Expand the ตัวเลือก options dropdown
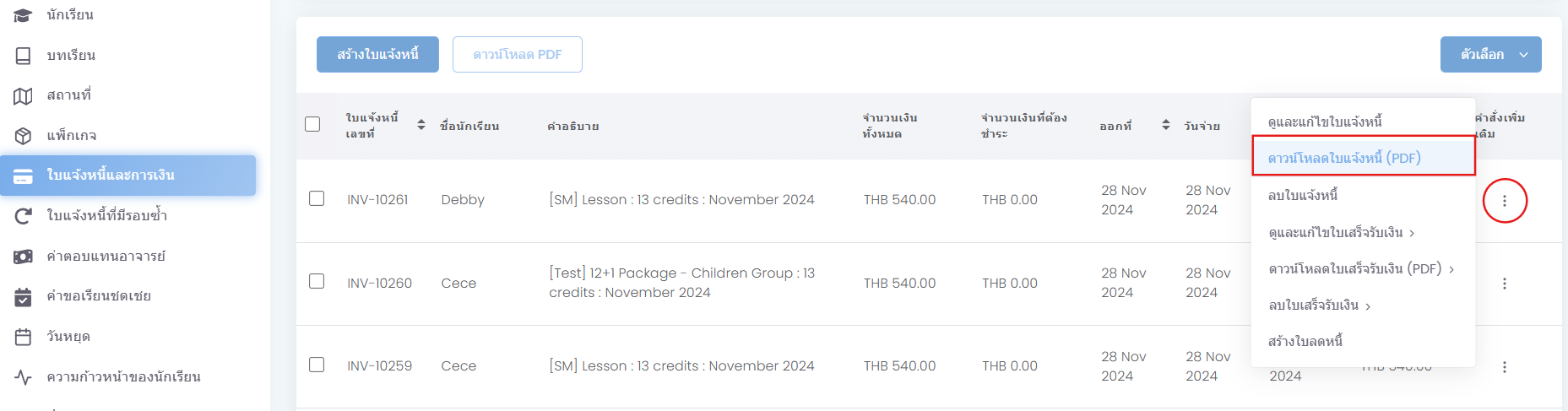1568x411 pixels. [1490, 55]
